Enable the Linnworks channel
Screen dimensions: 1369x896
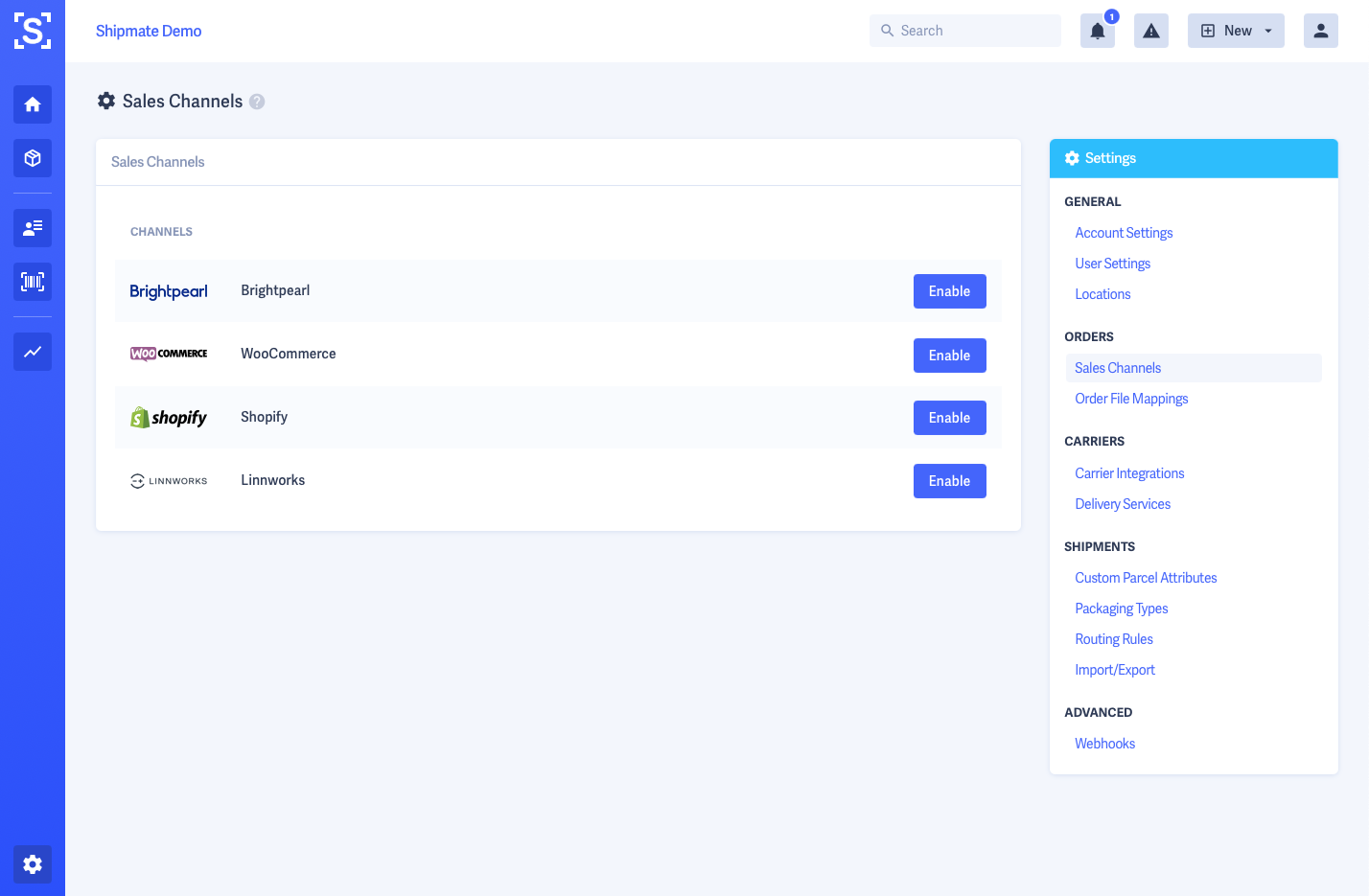click(x=949, y=481)
